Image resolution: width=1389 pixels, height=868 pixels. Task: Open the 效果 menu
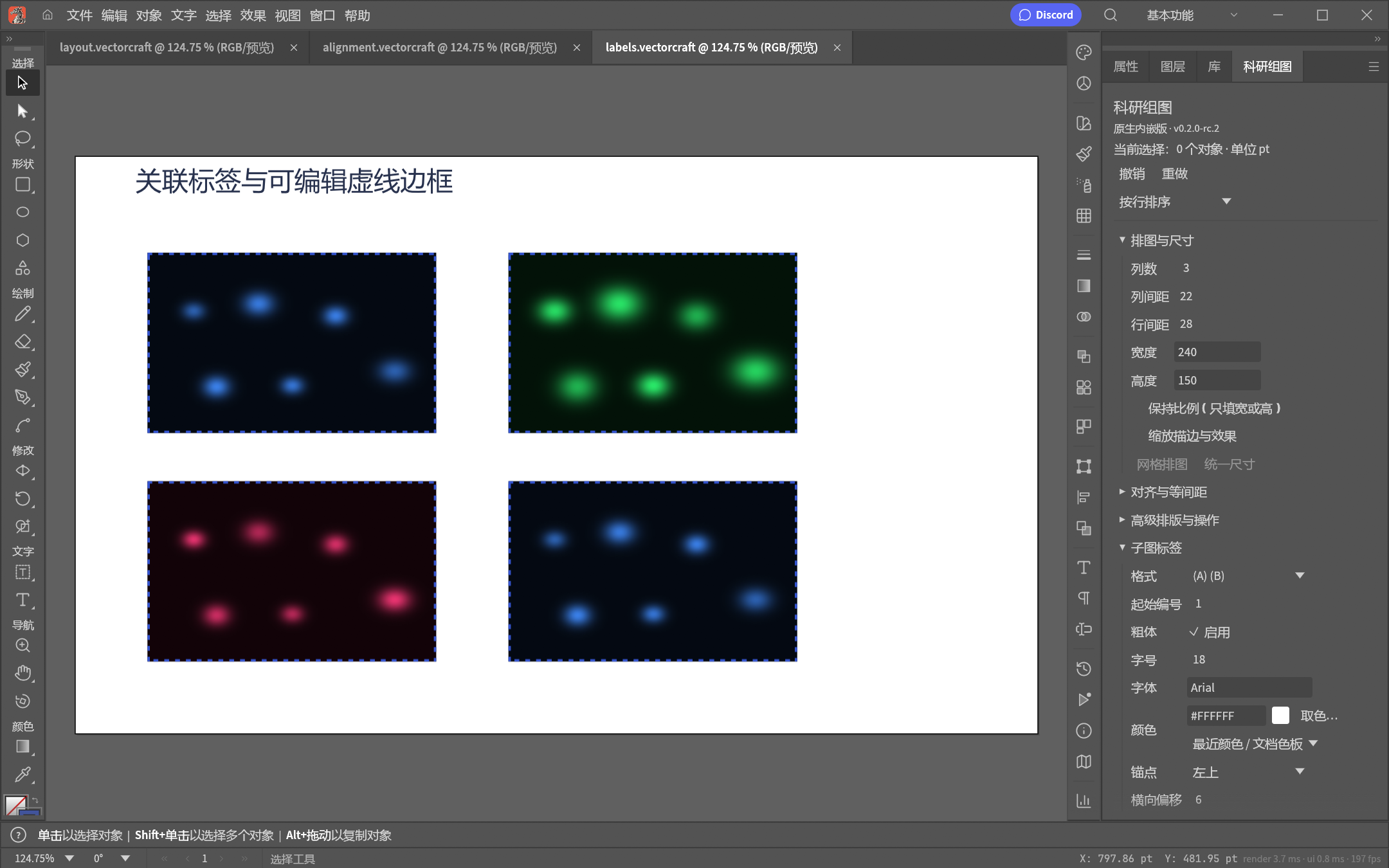pos(253,15)
